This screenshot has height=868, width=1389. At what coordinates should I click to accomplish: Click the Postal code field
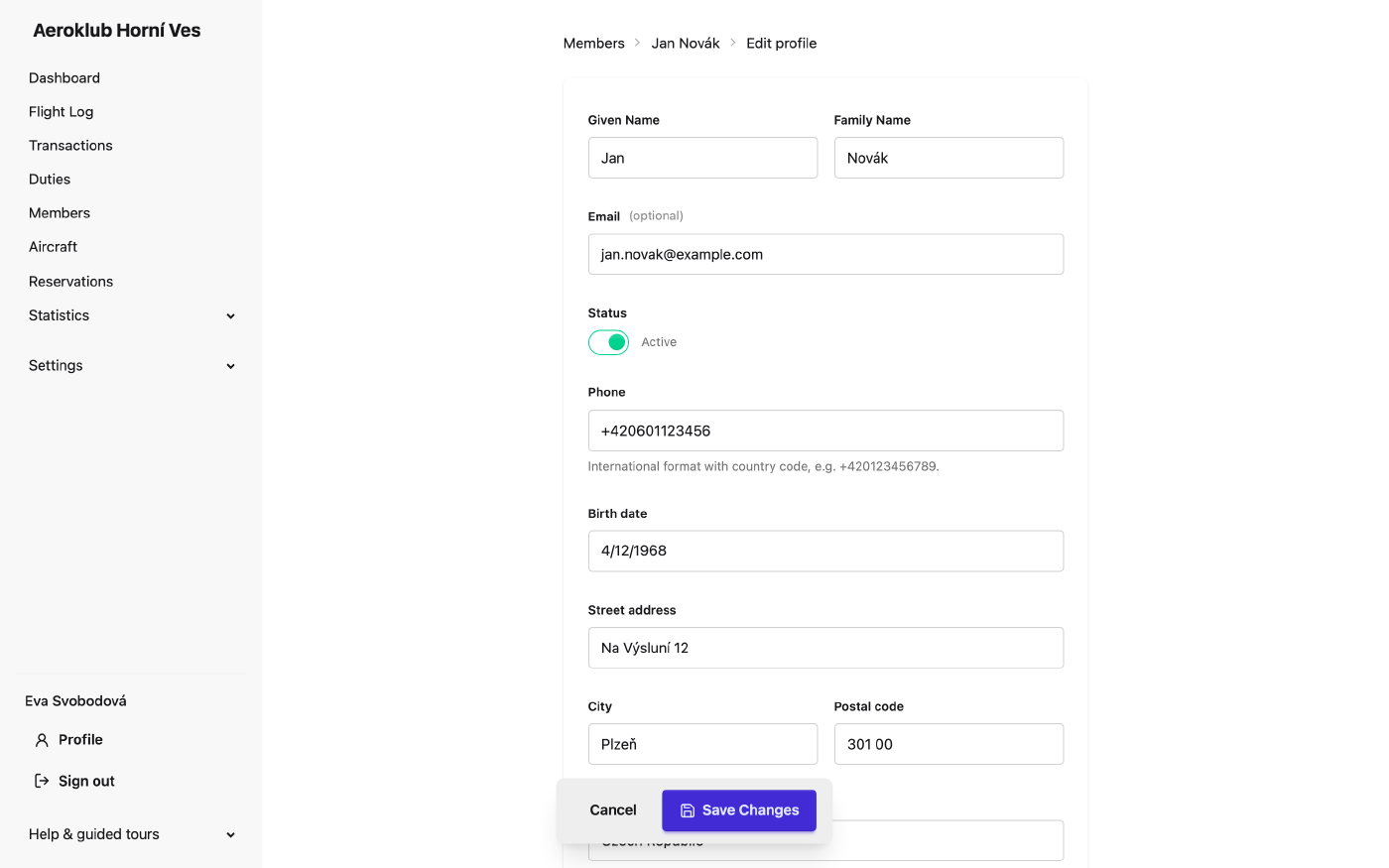pyautogui.click(x=948, y=744)
